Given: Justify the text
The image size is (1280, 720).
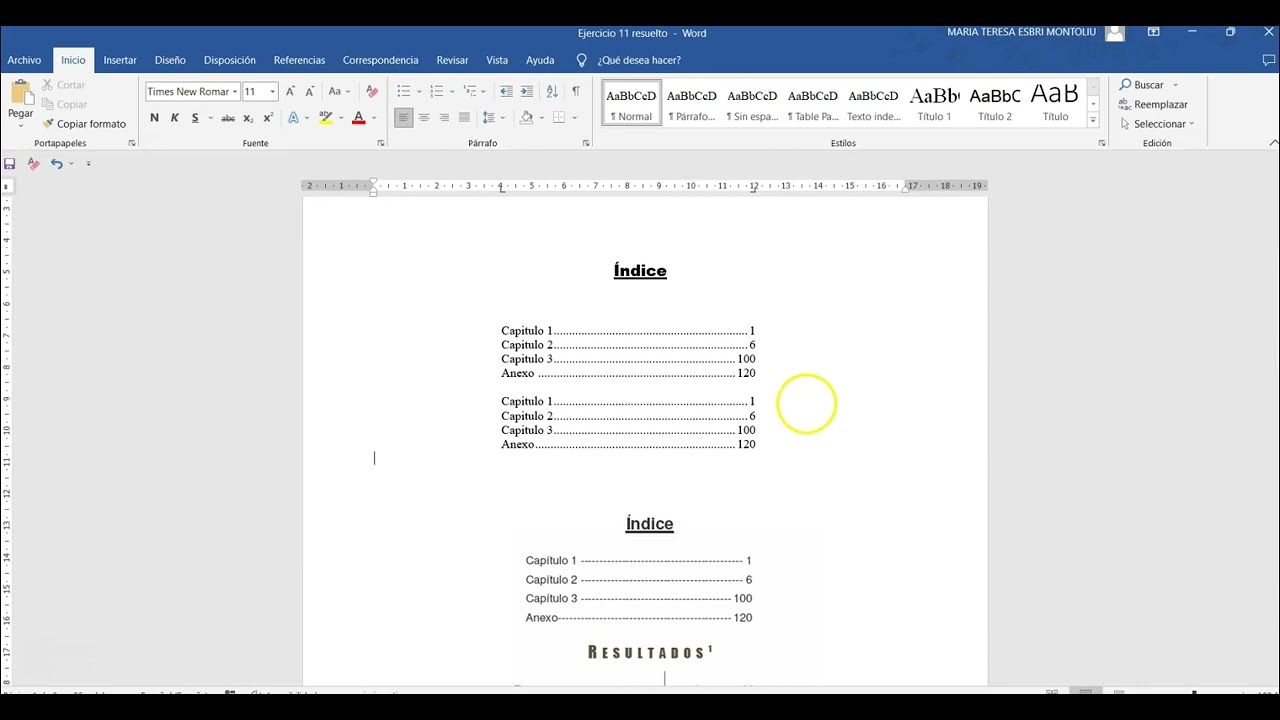Looking at the screenshot, I should [464, 118].
